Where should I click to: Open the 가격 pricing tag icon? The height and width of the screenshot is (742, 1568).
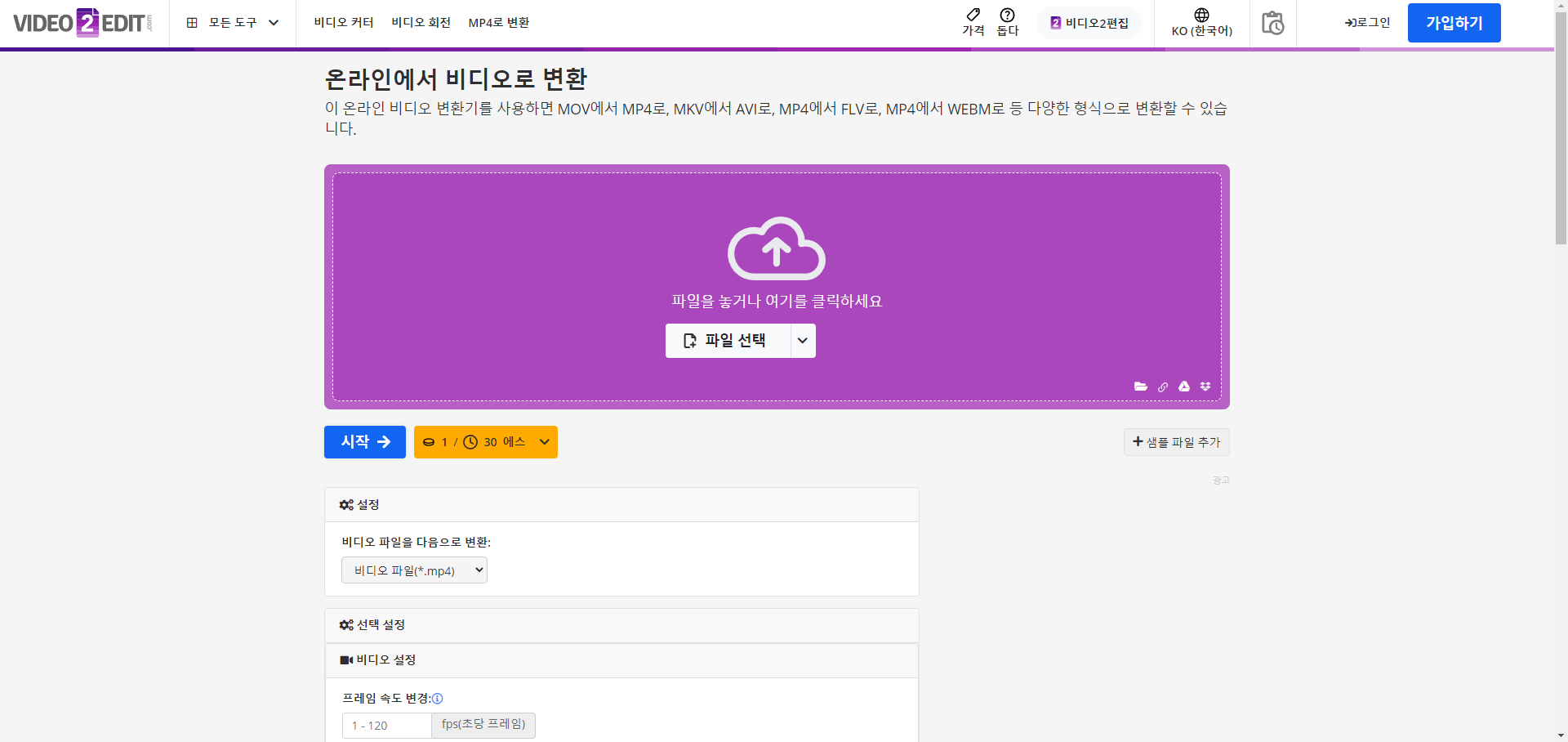[973, 22]
